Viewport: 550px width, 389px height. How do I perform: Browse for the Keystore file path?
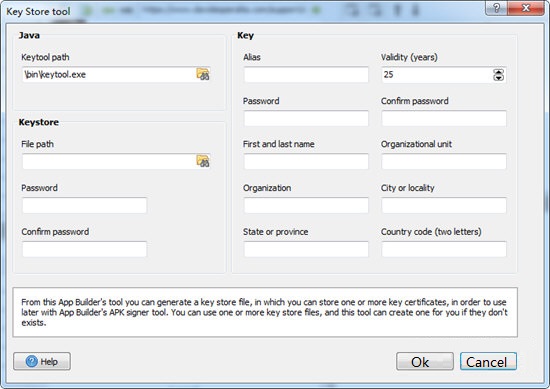point(203,161)
